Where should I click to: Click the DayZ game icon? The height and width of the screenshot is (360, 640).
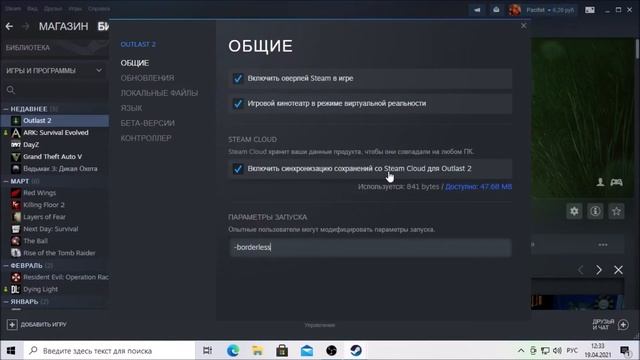(16, 144)
